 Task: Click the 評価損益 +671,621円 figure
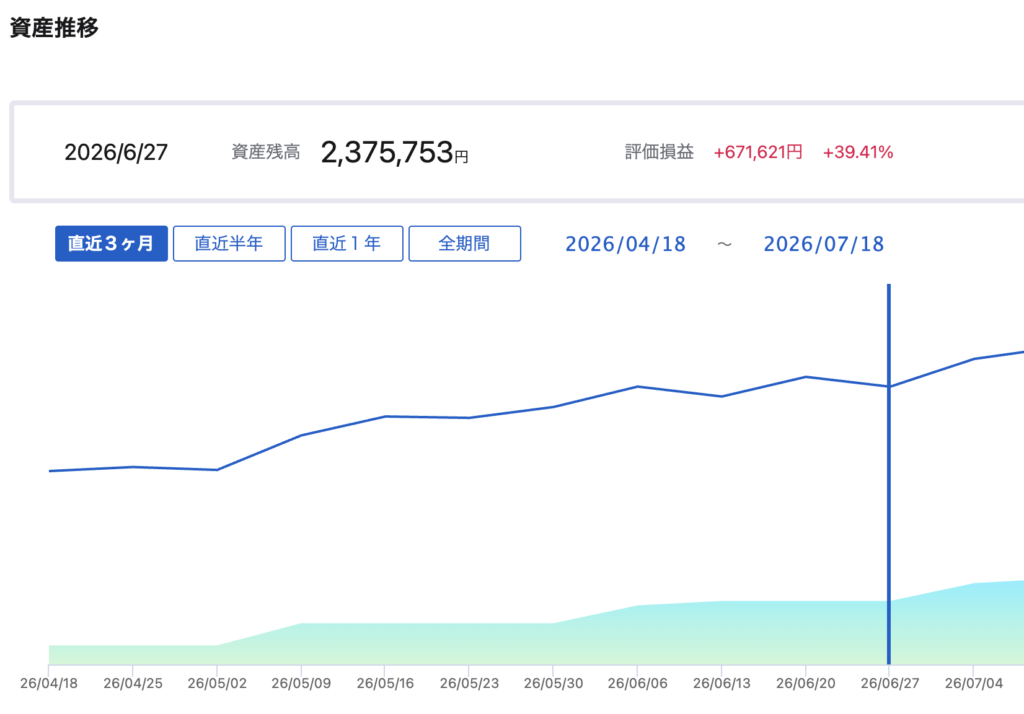tap(758, 152)
